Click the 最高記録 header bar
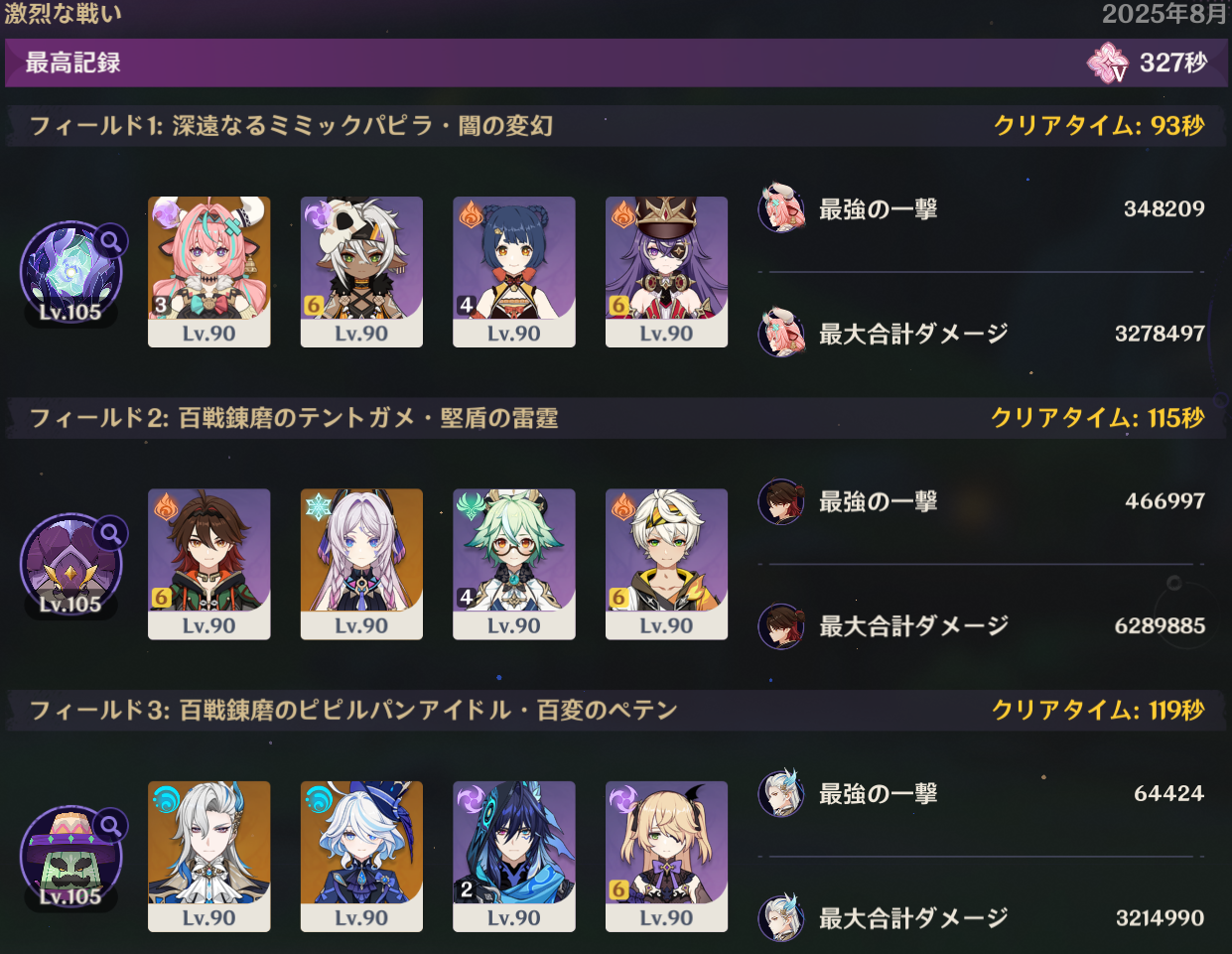Viewport: 1232px width, 954px height. point(616,63)
